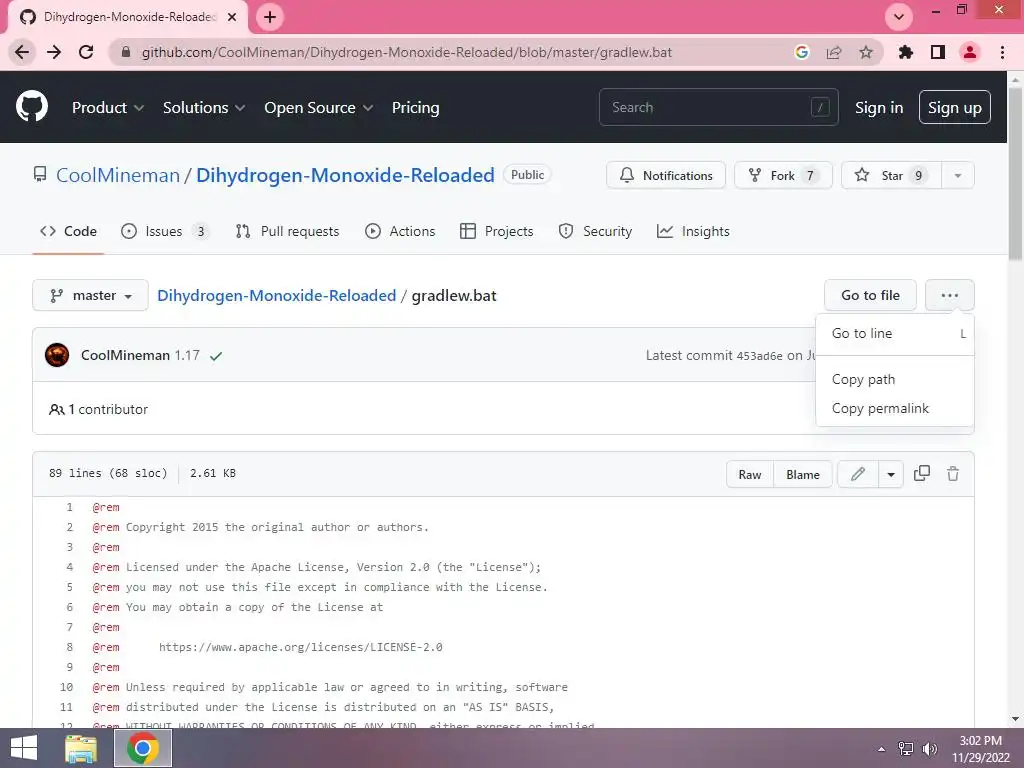Viewport: 1024px width, 768px height.
Task: Open Chrome three-dot menu
Action: click(x=1002, y=52)
